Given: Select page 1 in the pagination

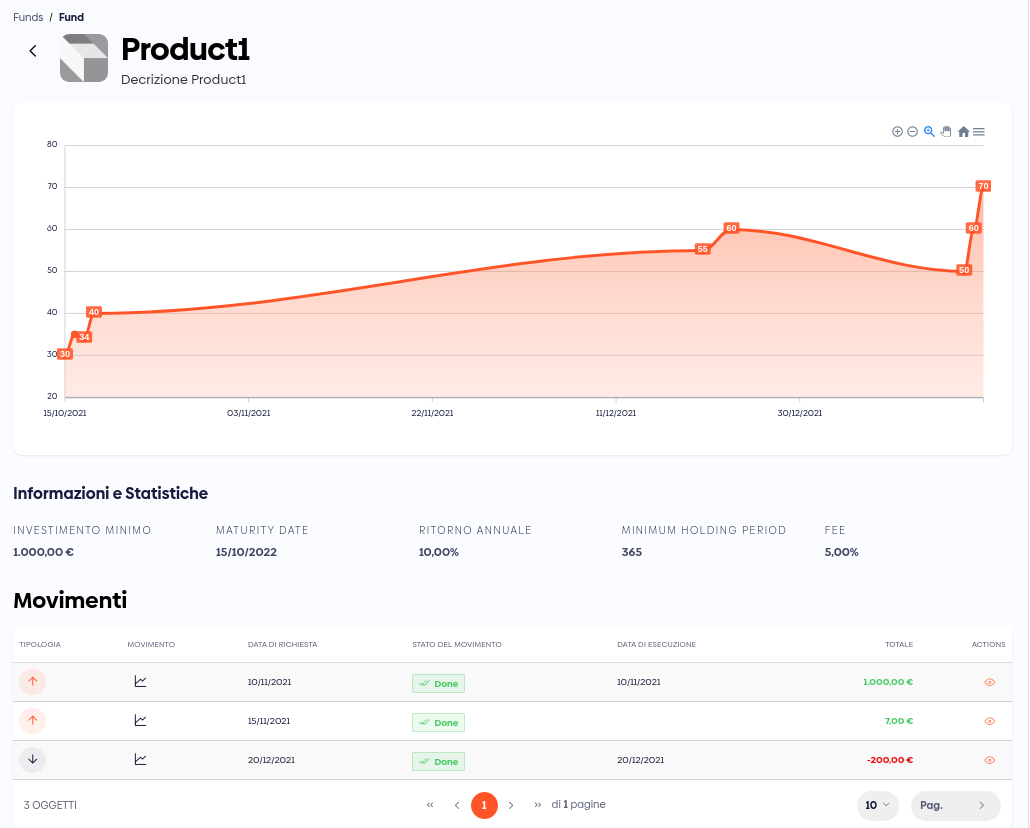Looking at the screenshot, I should [484, 805].
